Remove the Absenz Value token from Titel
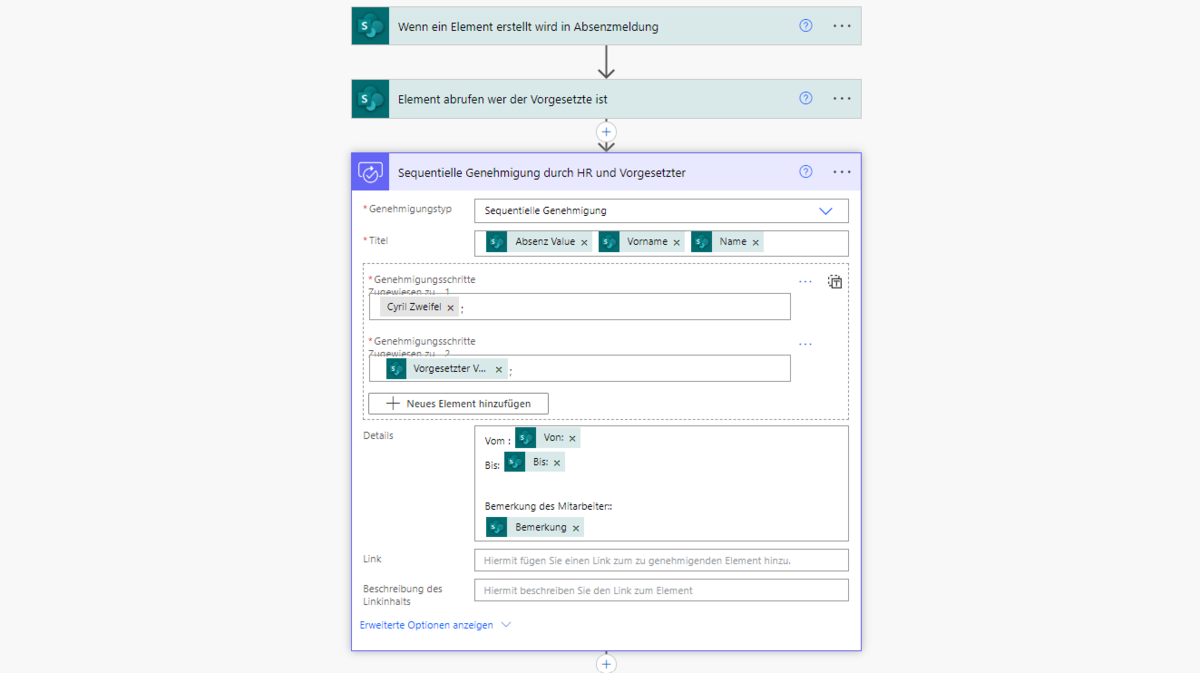The width and height of the screenshot is (1200, 673). (585, 243)
